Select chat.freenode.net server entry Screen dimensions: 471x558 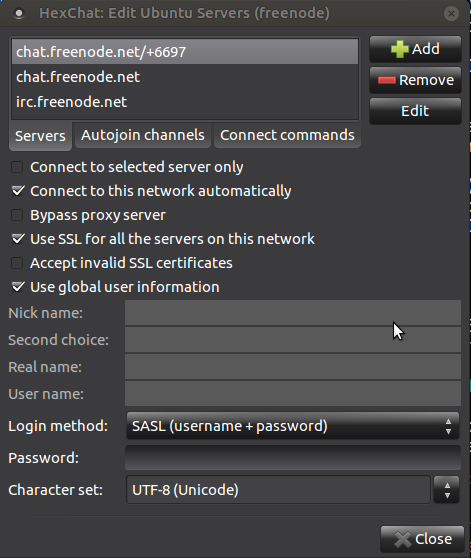[185, 77]
